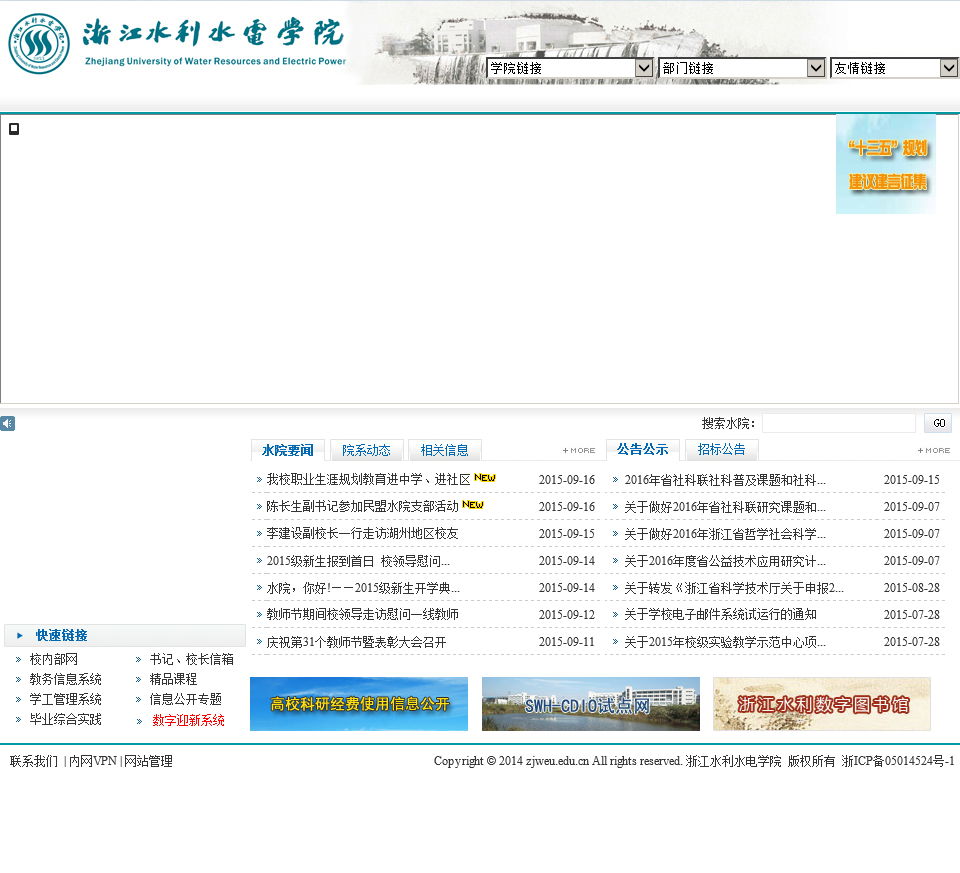The image size is (960, 873).
Task: Open the 教务信息系统 link
Action: (x=66, y=679)
